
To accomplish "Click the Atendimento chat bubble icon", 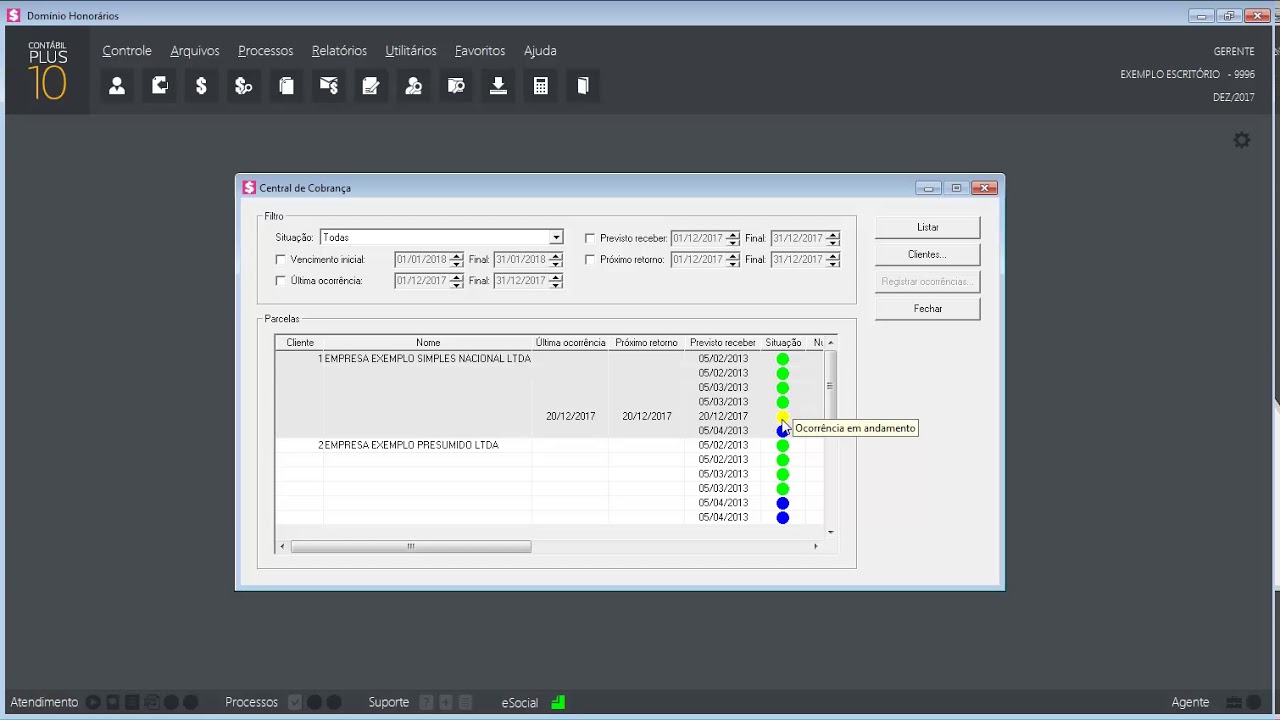I will tap(113, 702).
